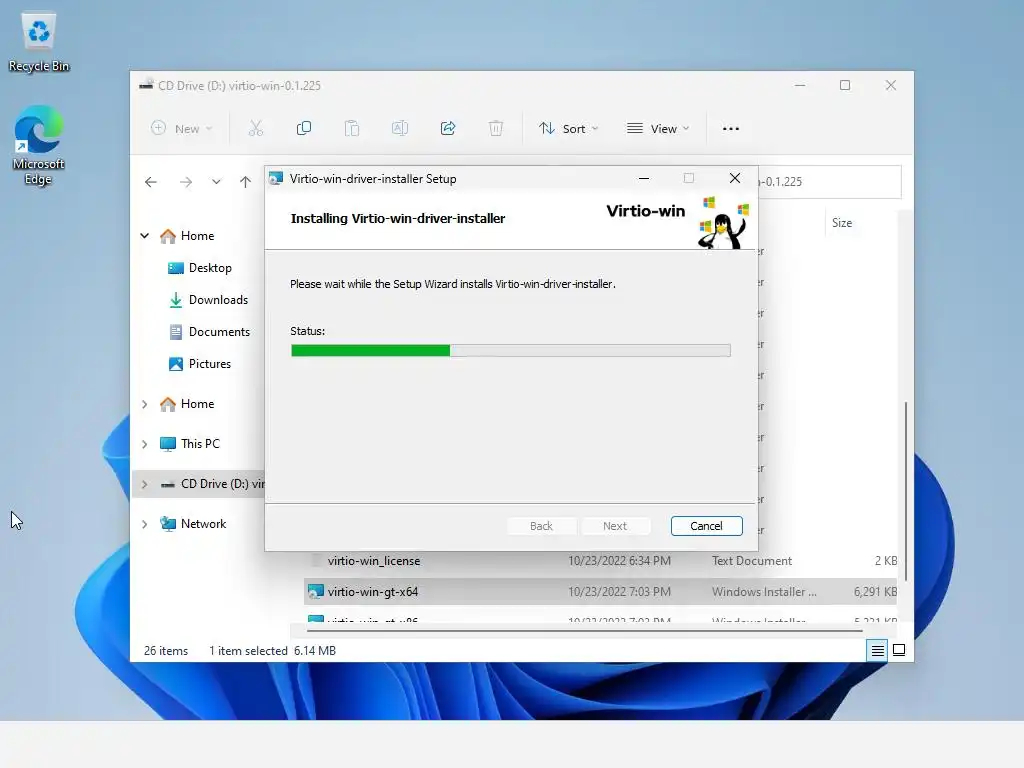Click the Paste clipboard icon in Explorer

[351, 129]
